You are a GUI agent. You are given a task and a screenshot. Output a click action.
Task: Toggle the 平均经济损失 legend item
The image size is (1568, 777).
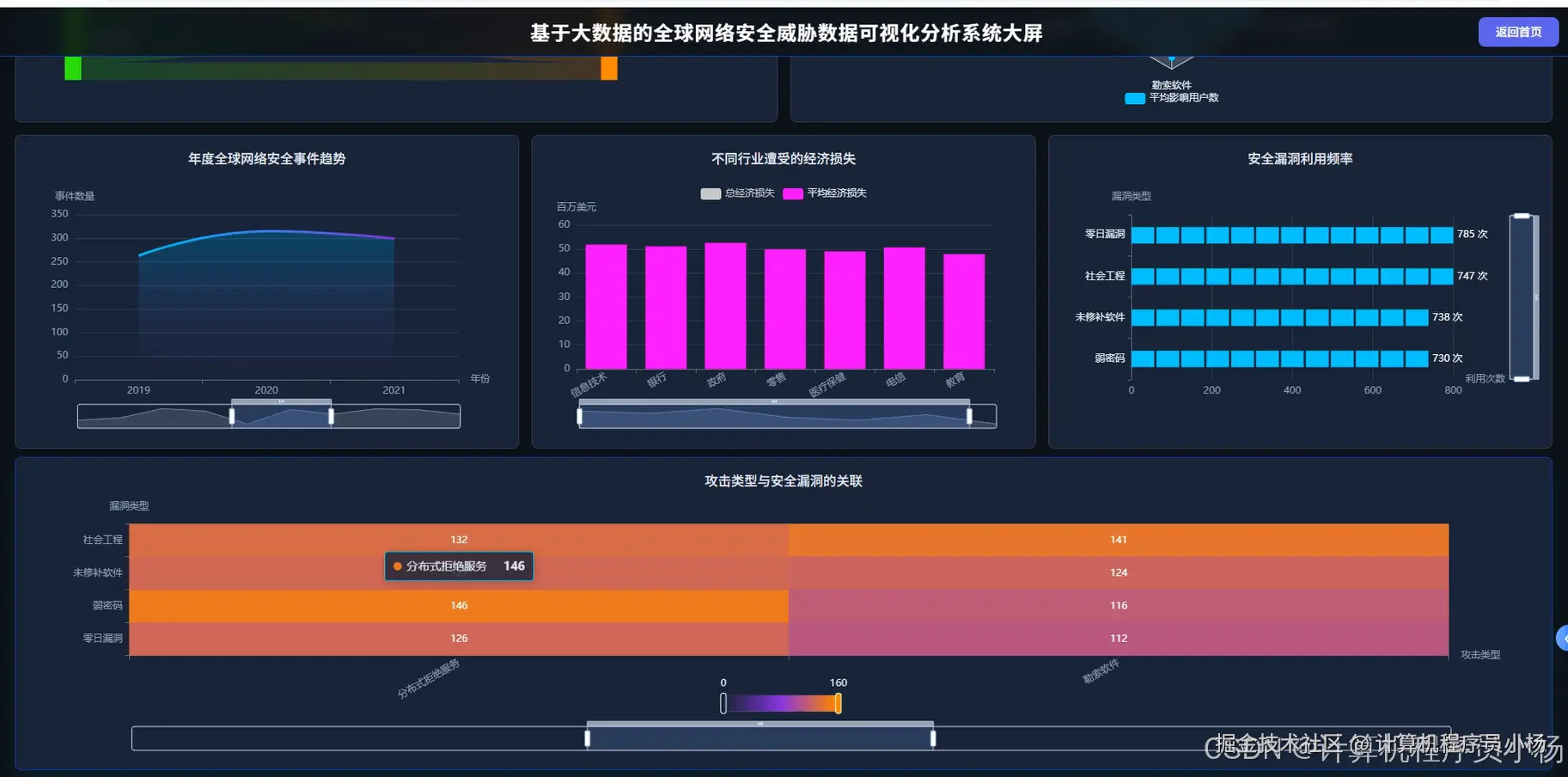tap(824, 193)
